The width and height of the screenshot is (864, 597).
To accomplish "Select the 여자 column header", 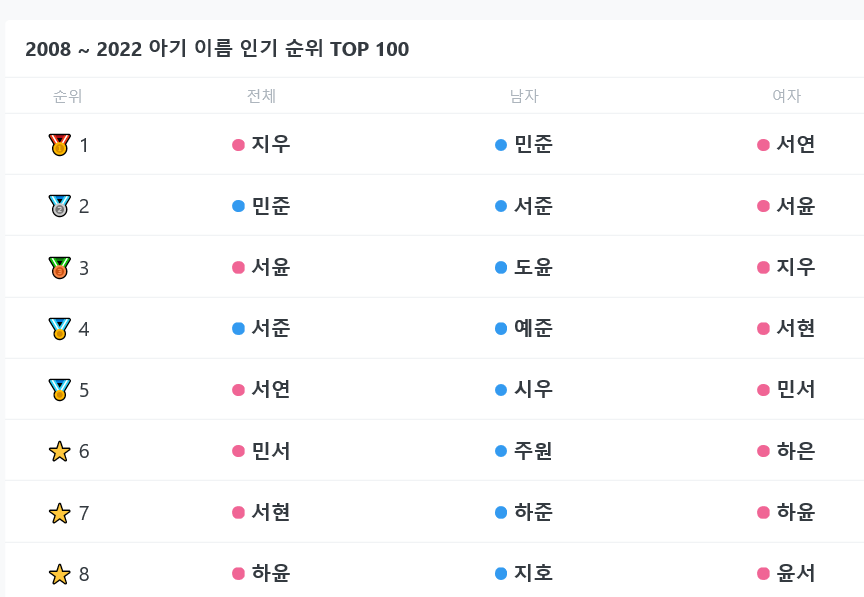I will tap(786, 96).
